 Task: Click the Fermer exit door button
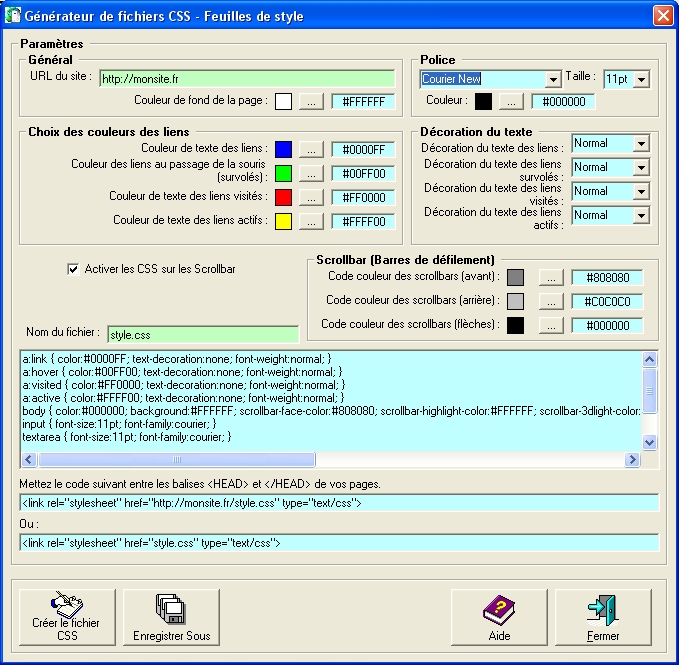coord(603,617)
